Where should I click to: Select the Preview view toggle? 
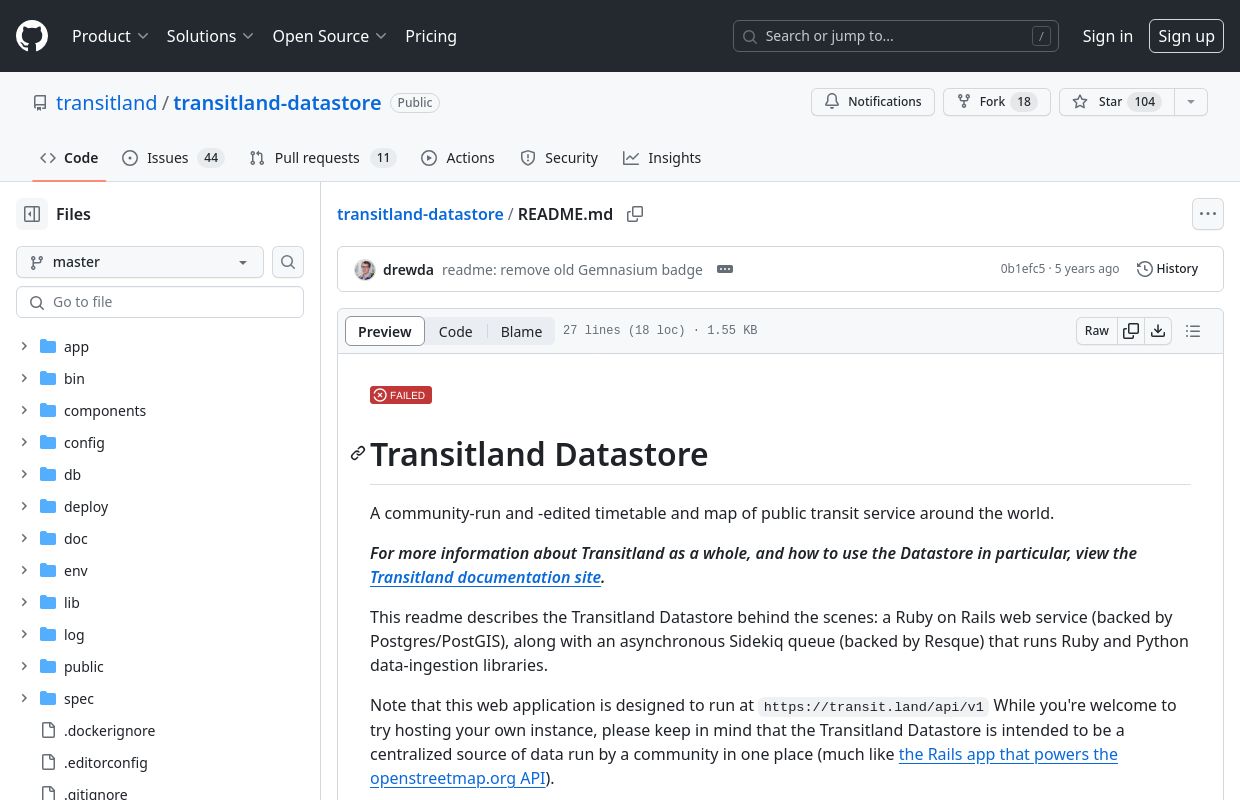click(385, 332)
